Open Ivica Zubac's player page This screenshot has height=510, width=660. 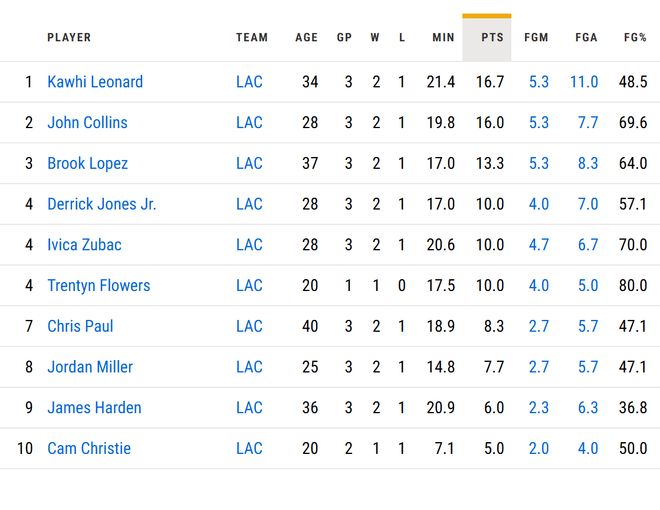click(x=84, y=245)
